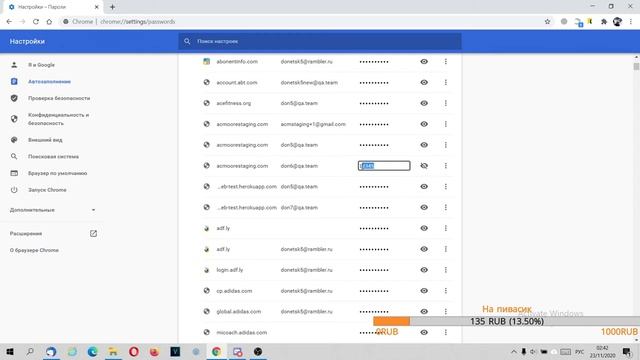Open Браузер по умолчанию section
The image size is (640, 360).
tap(57, 173)
